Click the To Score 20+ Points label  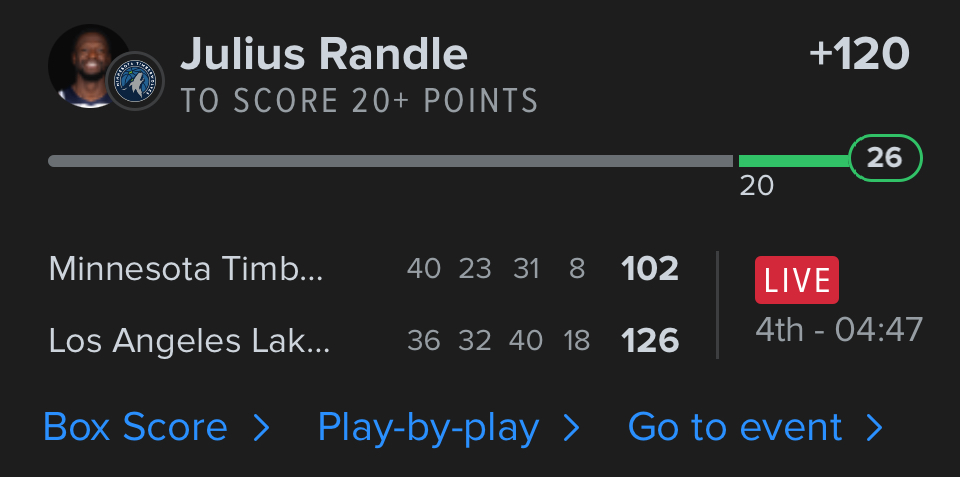(359, 101)
